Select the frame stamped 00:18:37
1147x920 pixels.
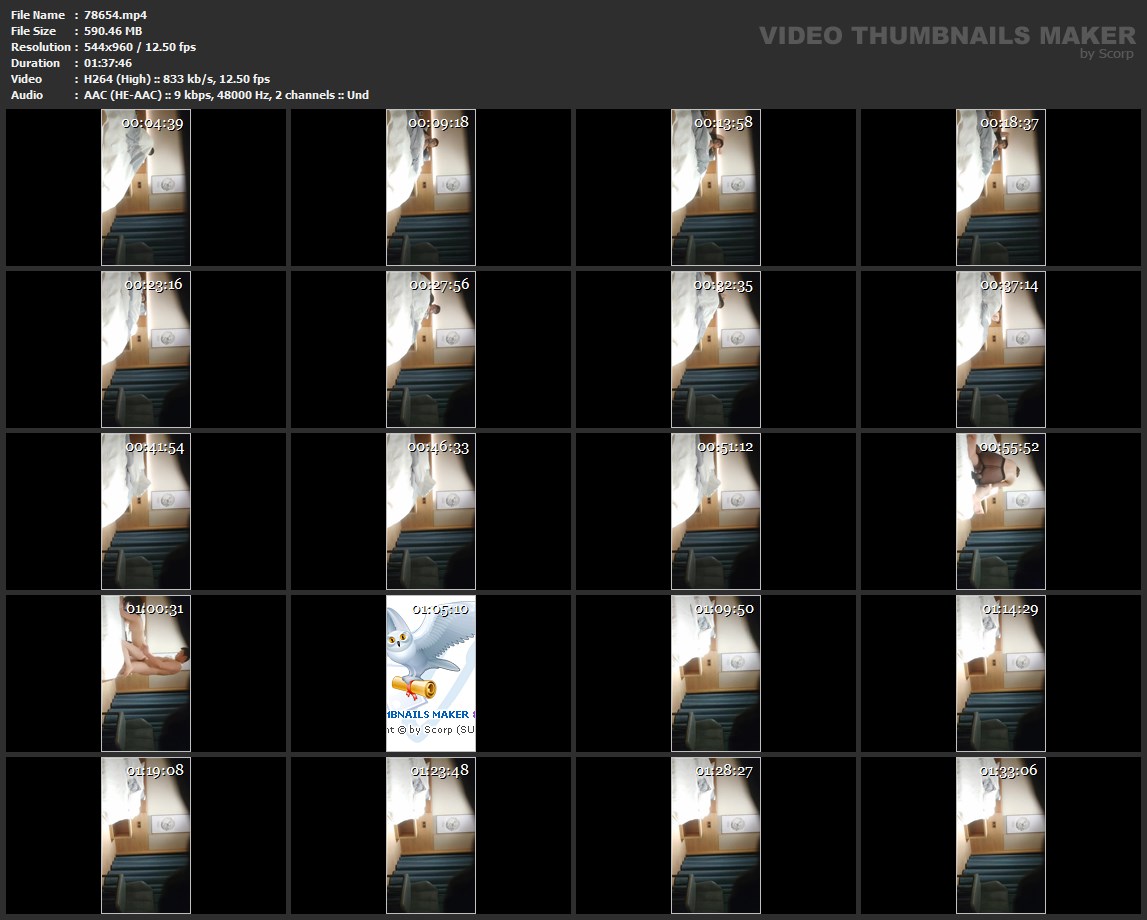(x=1001, y=187)
